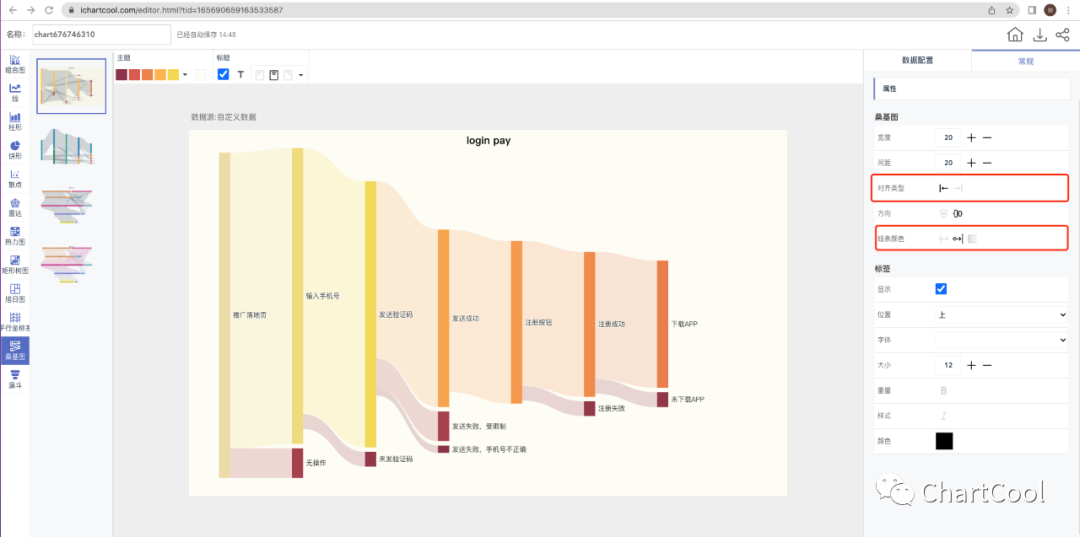The image size is (1080, 537).
Task: Open the label position (位置) dropdown
Action: coord(1001,314)
